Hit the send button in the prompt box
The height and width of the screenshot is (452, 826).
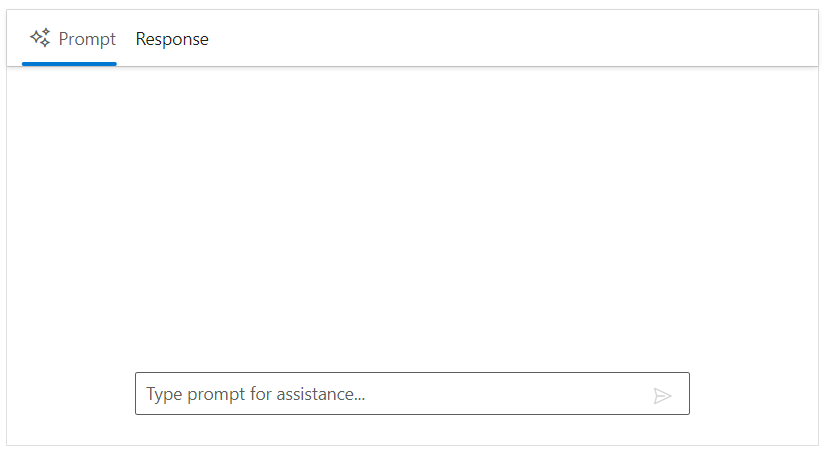[x=662, y=395]
